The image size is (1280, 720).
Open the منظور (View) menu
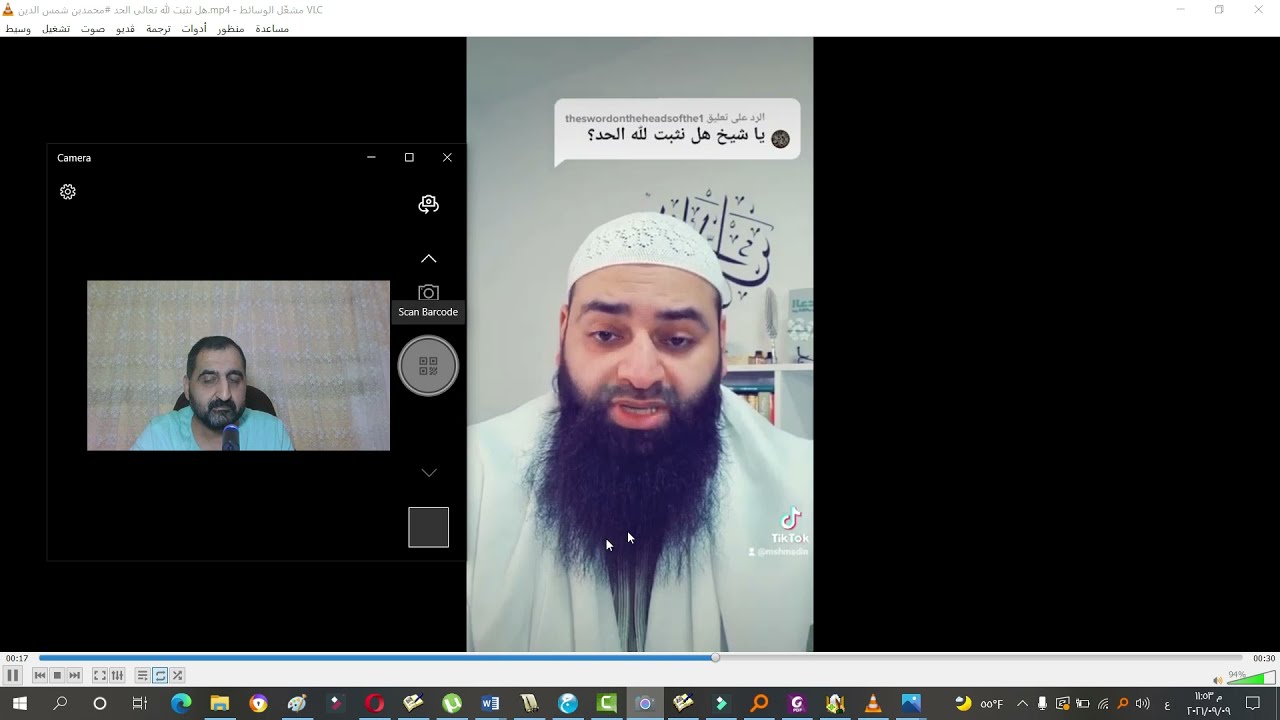pyautogui.click(x=231, y=29)
